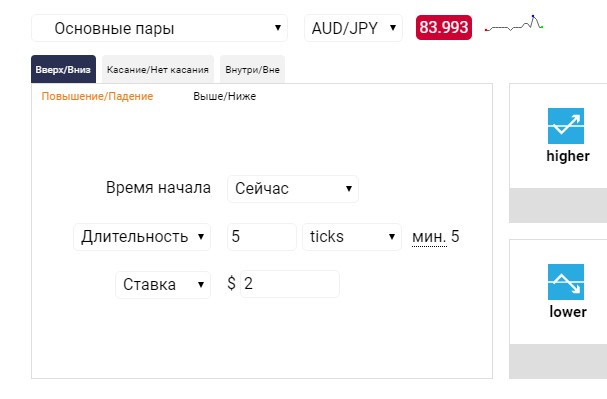Click the red 83.993 price badge
Viewport: 607px width, 399px height.
click(x=444, y=27)
